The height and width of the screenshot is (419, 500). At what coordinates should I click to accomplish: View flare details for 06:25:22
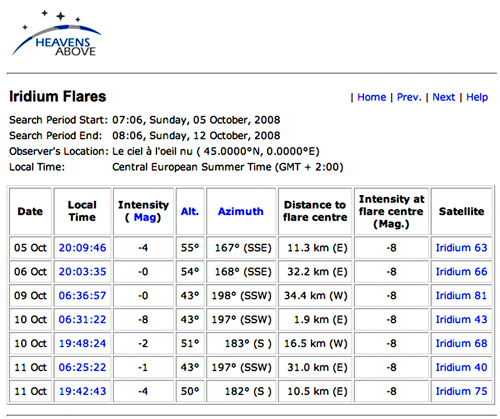82,367
